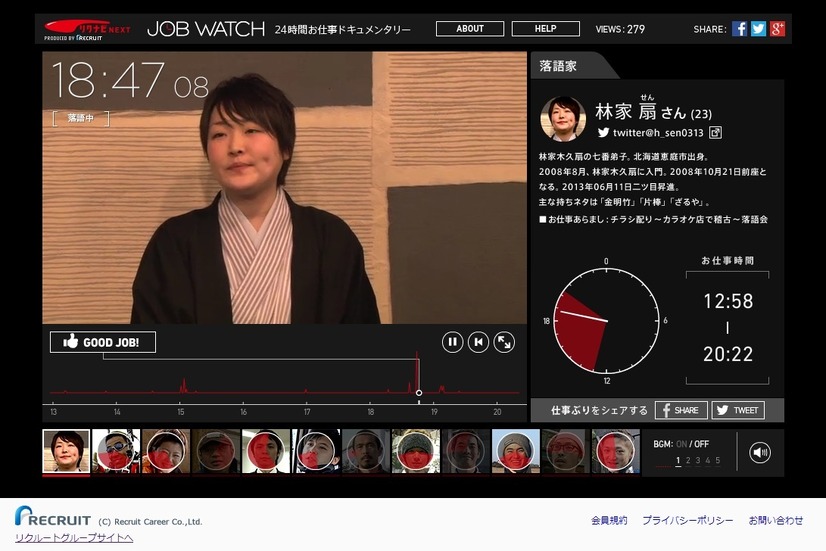Share on Facebook via header icon

pos(739,28)
